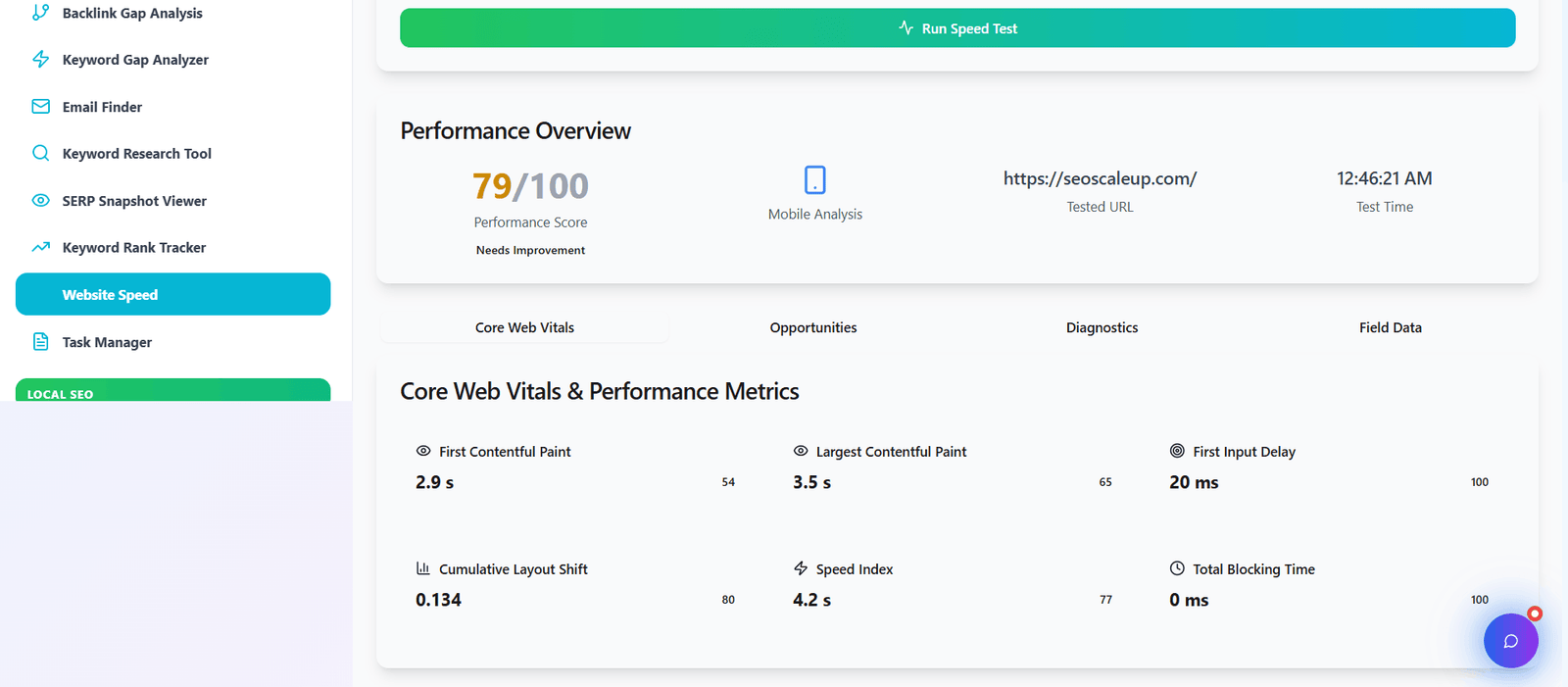
Task: Click the 4.2 s Speed Index value
Action: pyautogui.click(x=811, y=600)
